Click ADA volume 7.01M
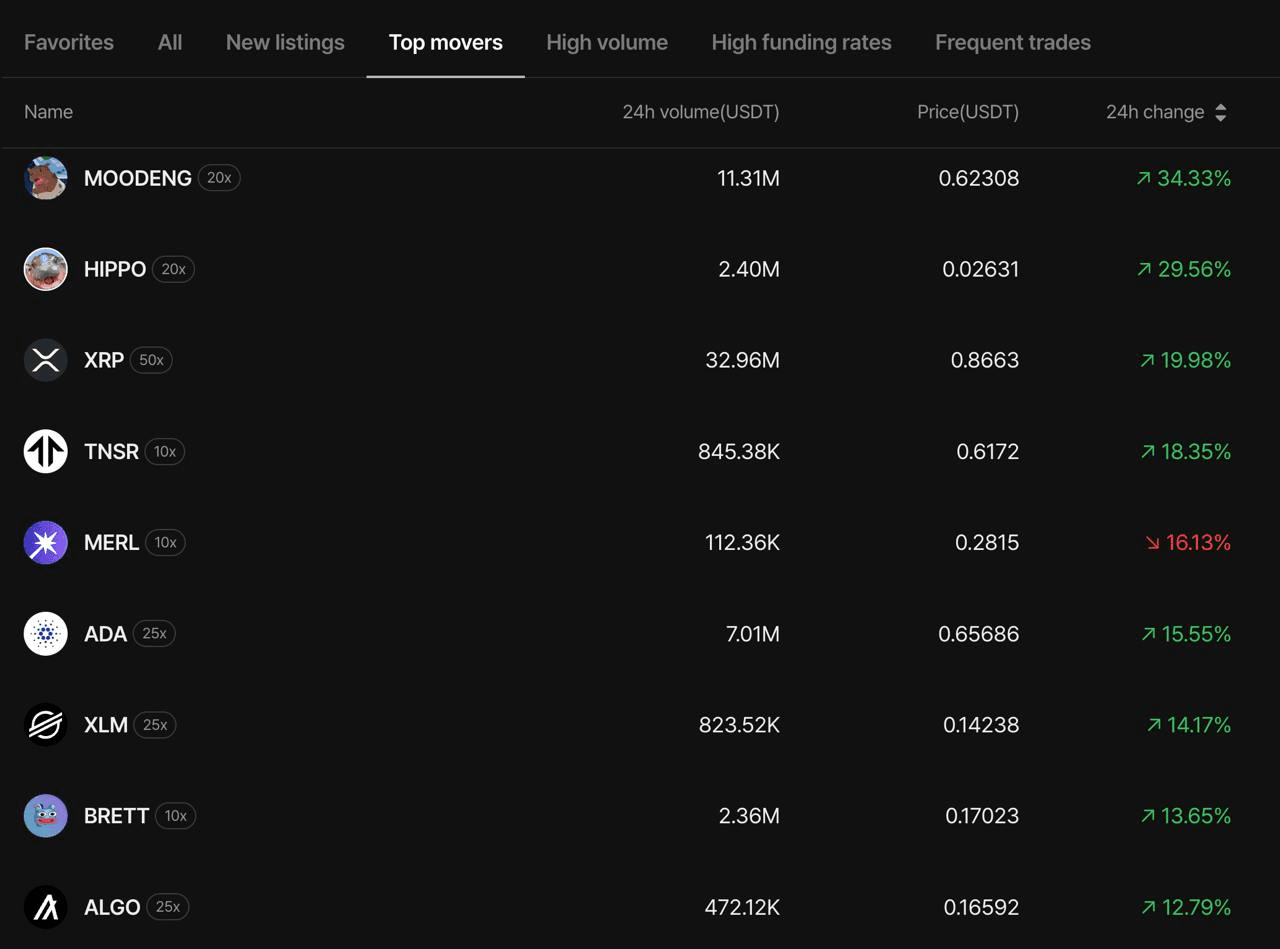The width and height of the screenshot is (1280, 949). (x=753, y=634)
